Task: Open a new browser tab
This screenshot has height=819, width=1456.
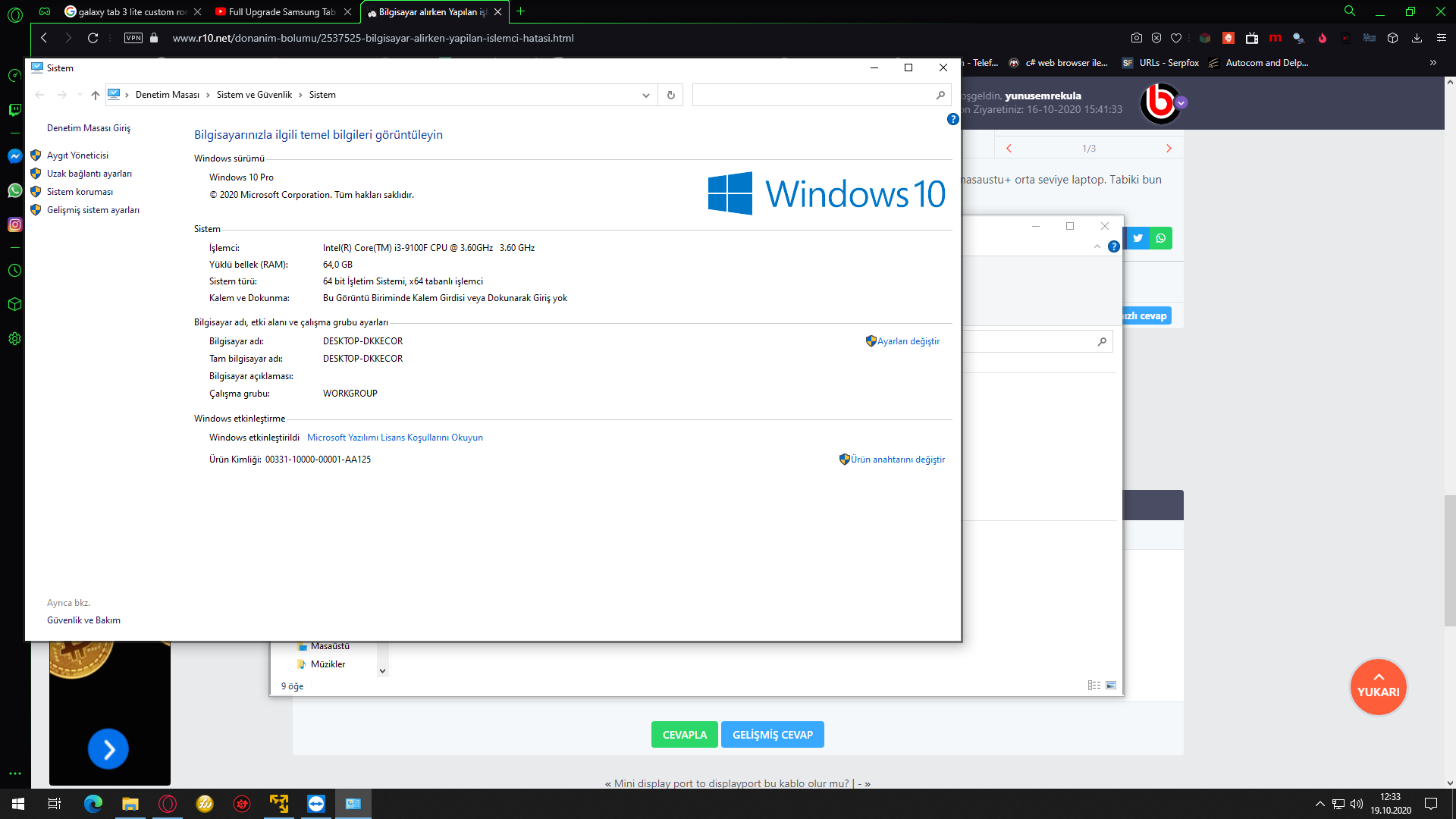Action: [x=521, y=11]
